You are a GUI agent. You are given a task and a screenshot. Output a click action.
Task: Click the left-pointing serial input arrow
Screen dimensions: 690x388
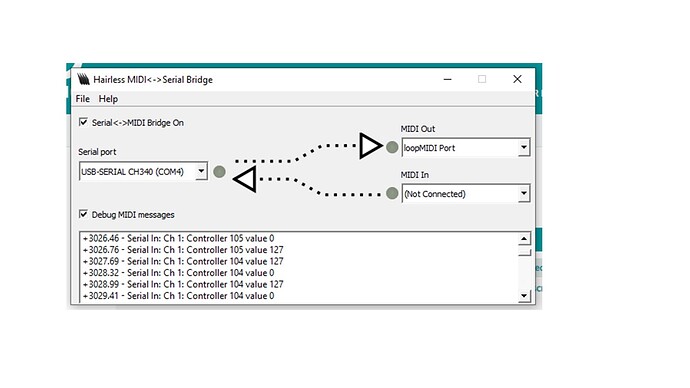click(245, 179)
